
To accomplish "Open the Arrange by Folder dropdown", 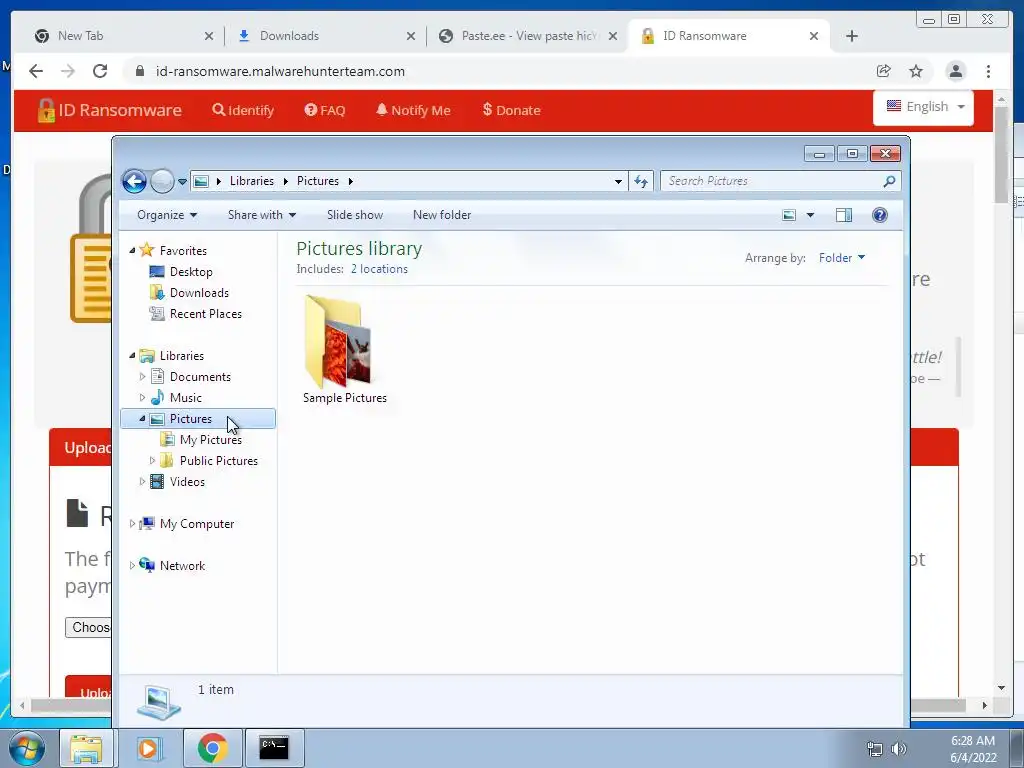I will [842, 258].
